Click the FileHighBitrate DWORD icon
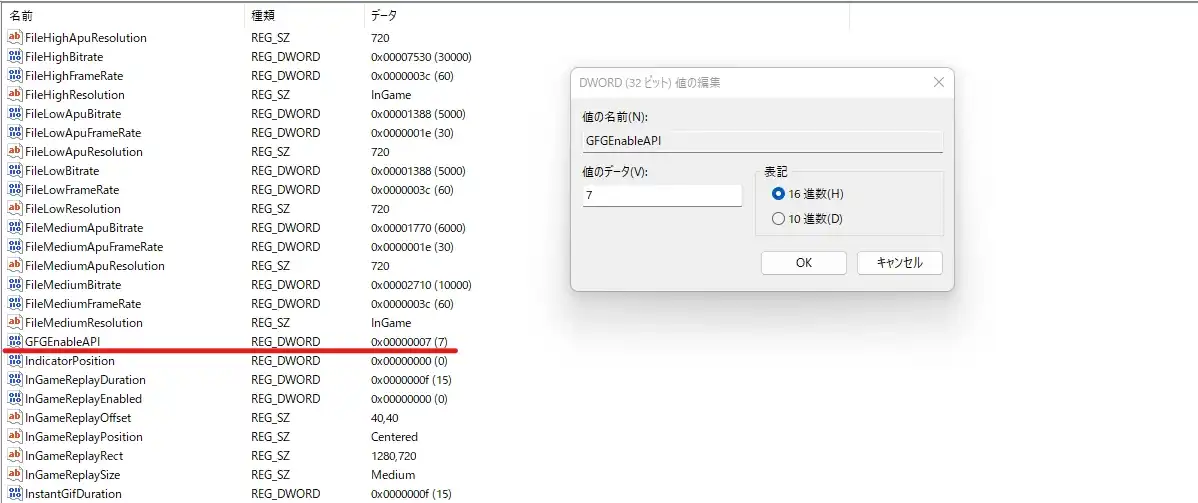1198x503 pixels. [x=15, y=57]
